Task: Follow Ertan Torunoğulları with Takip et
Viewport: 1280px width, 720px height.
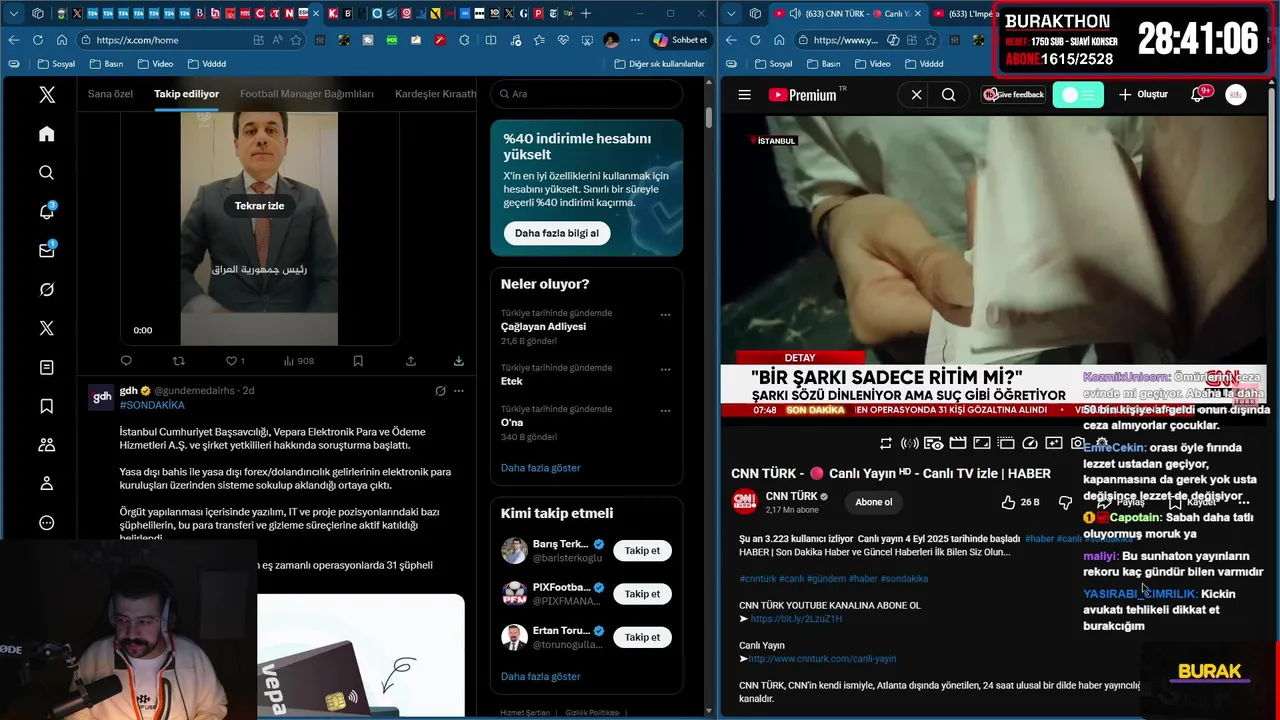Action: tap(642, 637)
